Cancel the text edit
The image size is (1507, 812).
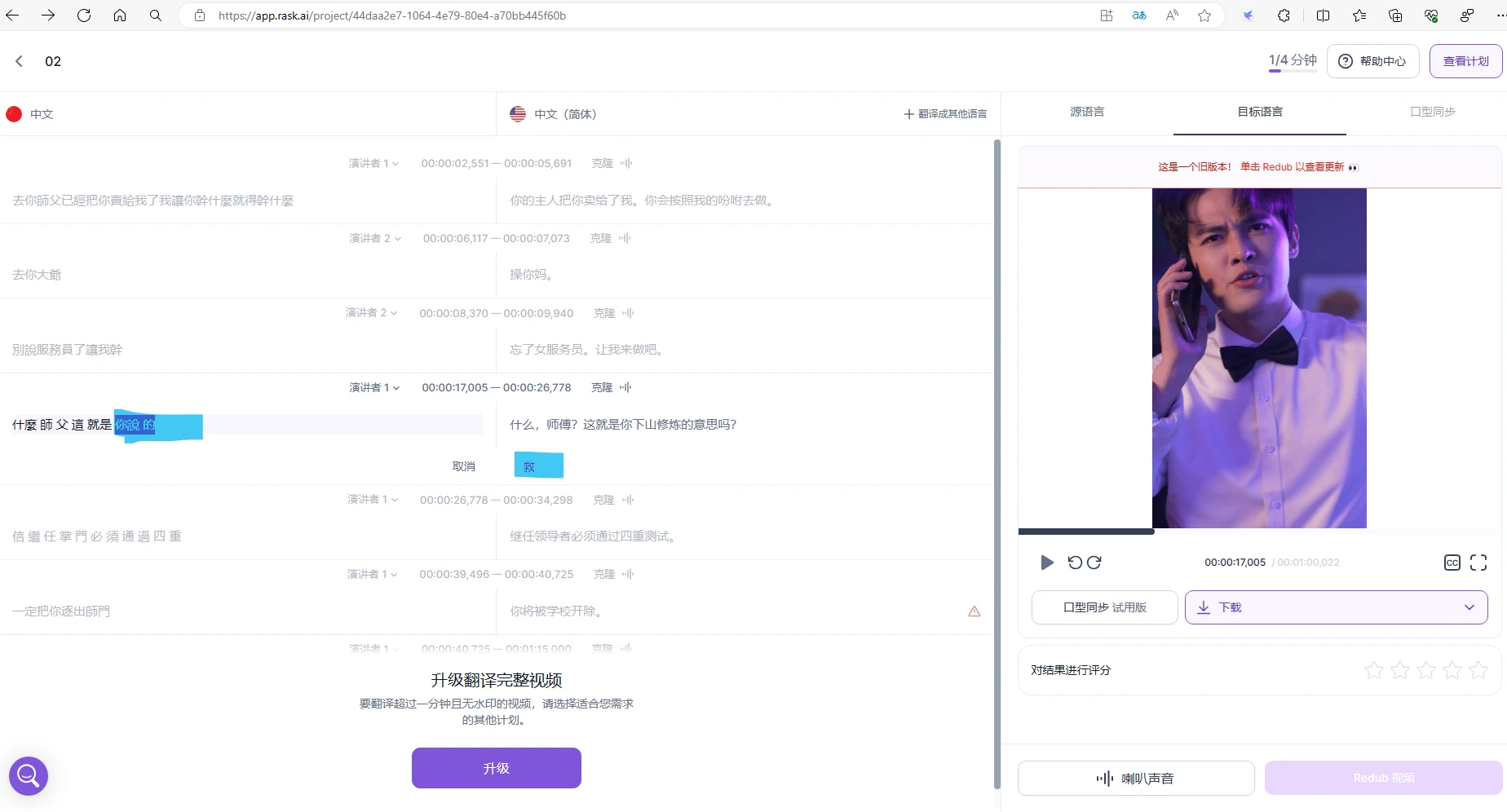464,466
